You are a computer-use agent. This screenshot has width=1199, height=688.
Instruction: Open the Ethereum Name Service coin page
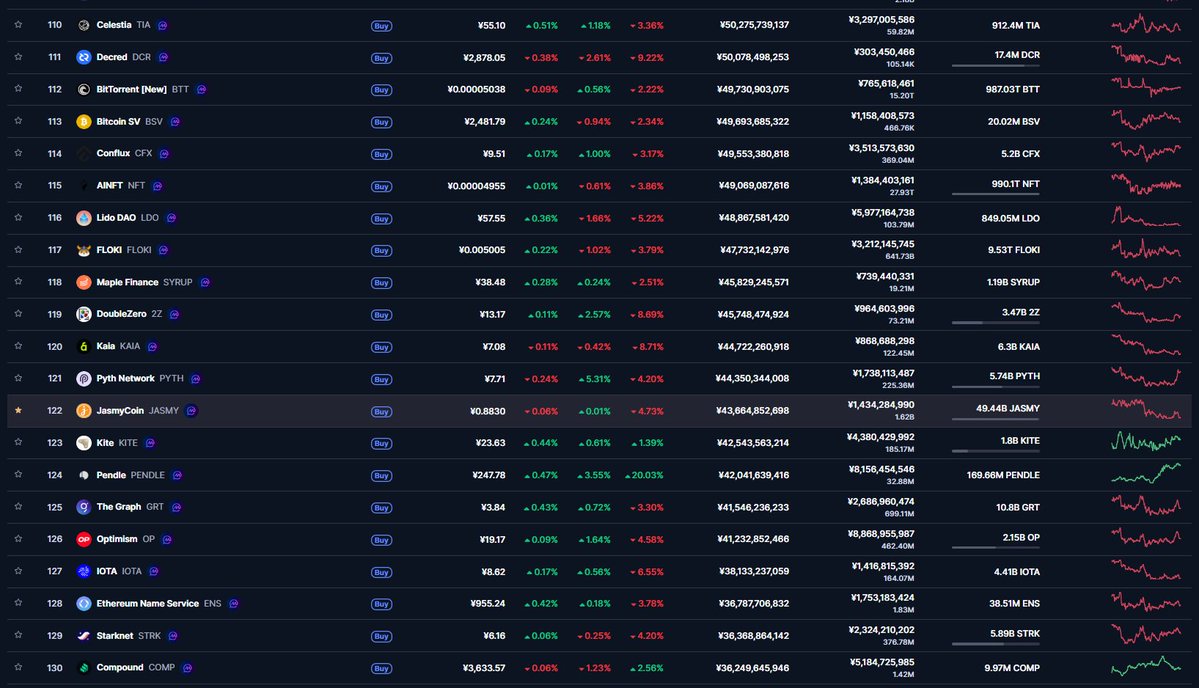(x=158, y=603)
